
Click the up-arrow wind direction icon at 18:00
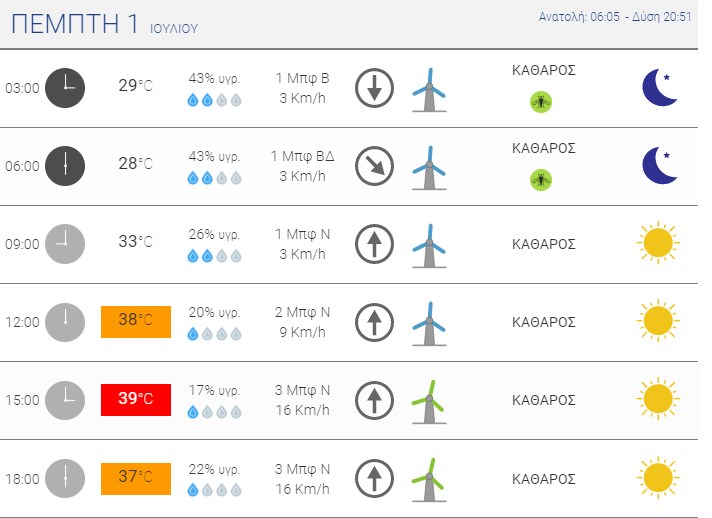click(x=374, y=479)
